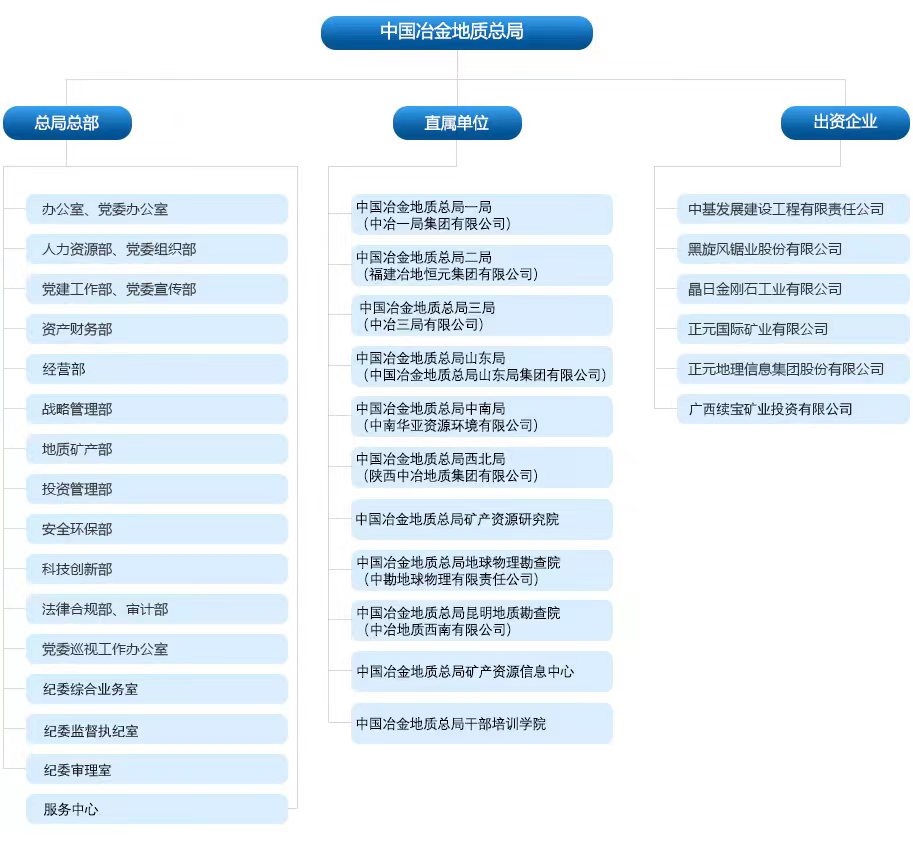Open 党委巡视工作办公室 entry
913x855 pixels.
[157, 649]
